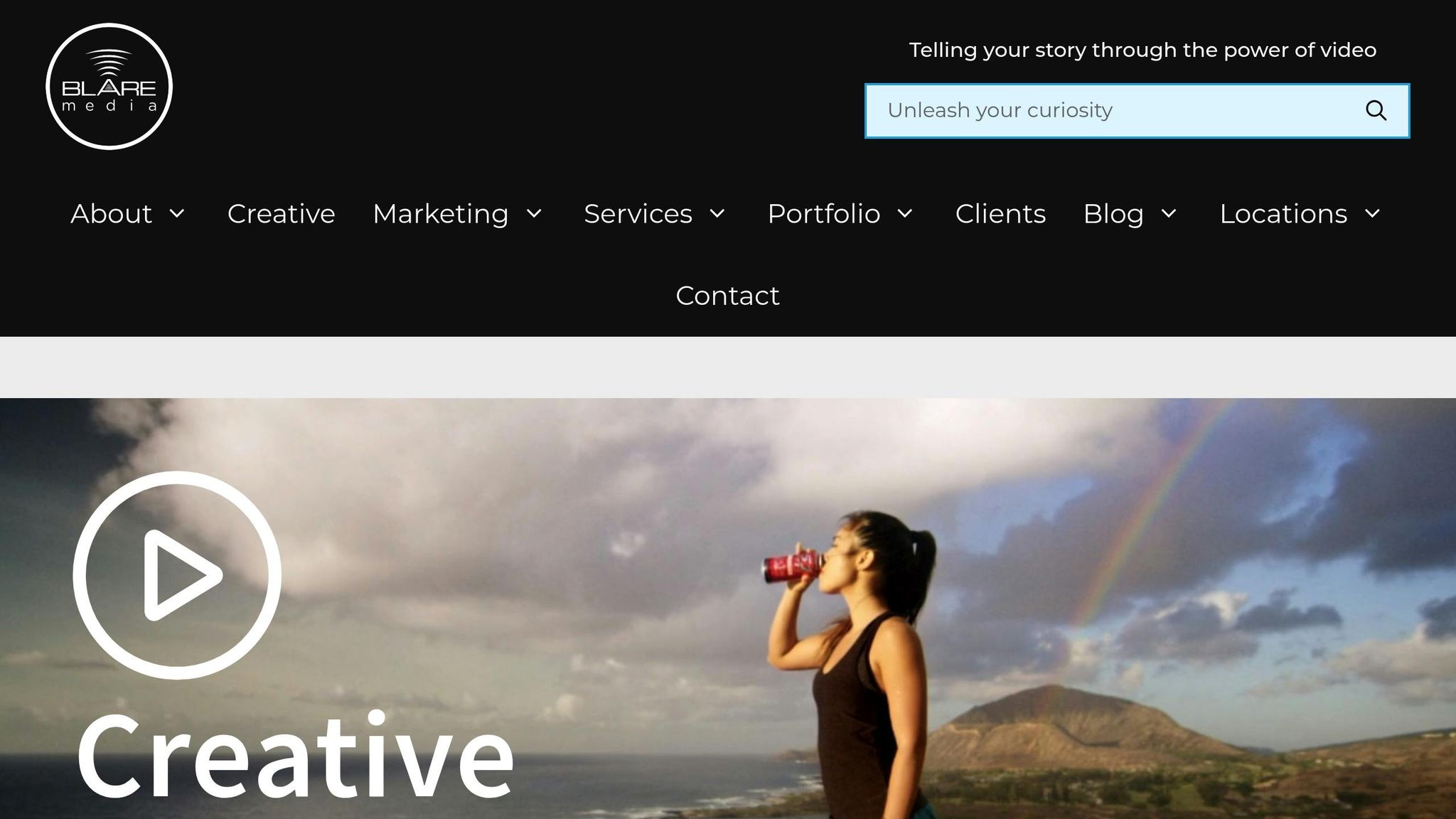The width and height of the screenshot is (1456, 819).
Task: Expand the Locations dropdown chevron
Action: [1373, 213]
